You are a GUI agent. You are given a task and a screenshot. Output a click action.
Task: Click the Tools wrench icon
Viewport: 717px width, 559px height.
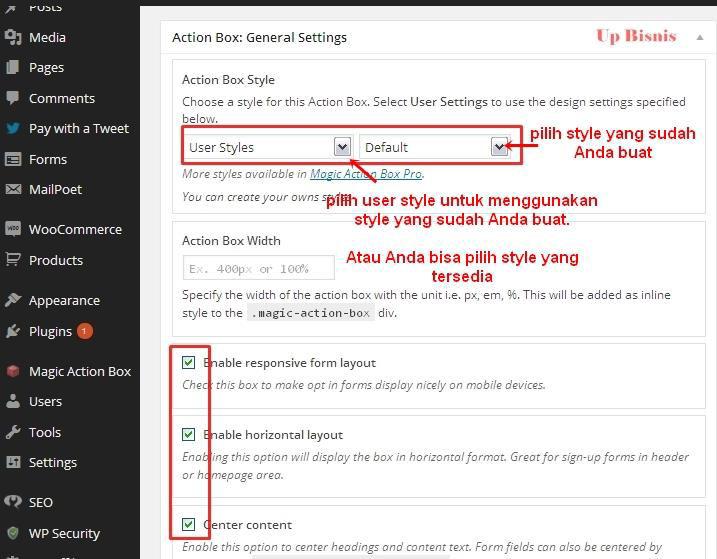pyautogui.click(x=13, y=432)
